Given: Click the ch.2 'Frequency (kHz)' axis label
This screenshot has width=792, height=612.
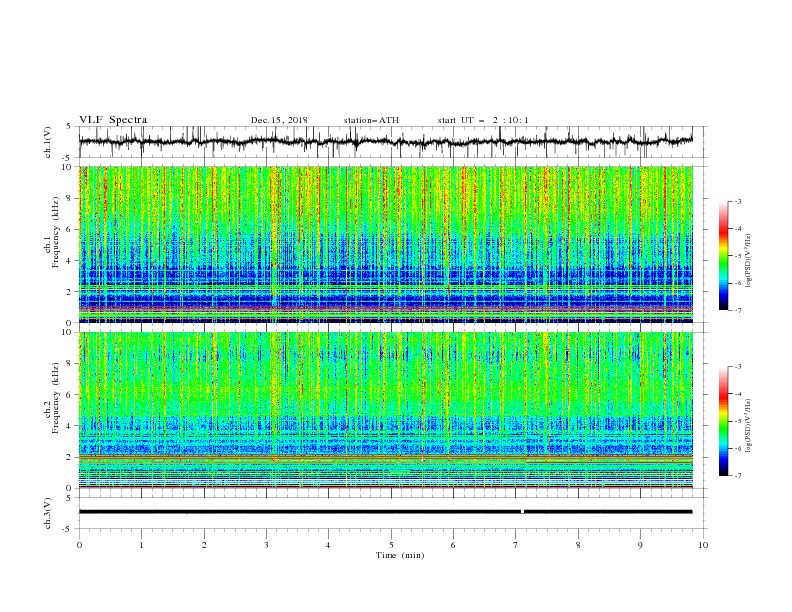Looking at the screenshot, I should point(58,398).
